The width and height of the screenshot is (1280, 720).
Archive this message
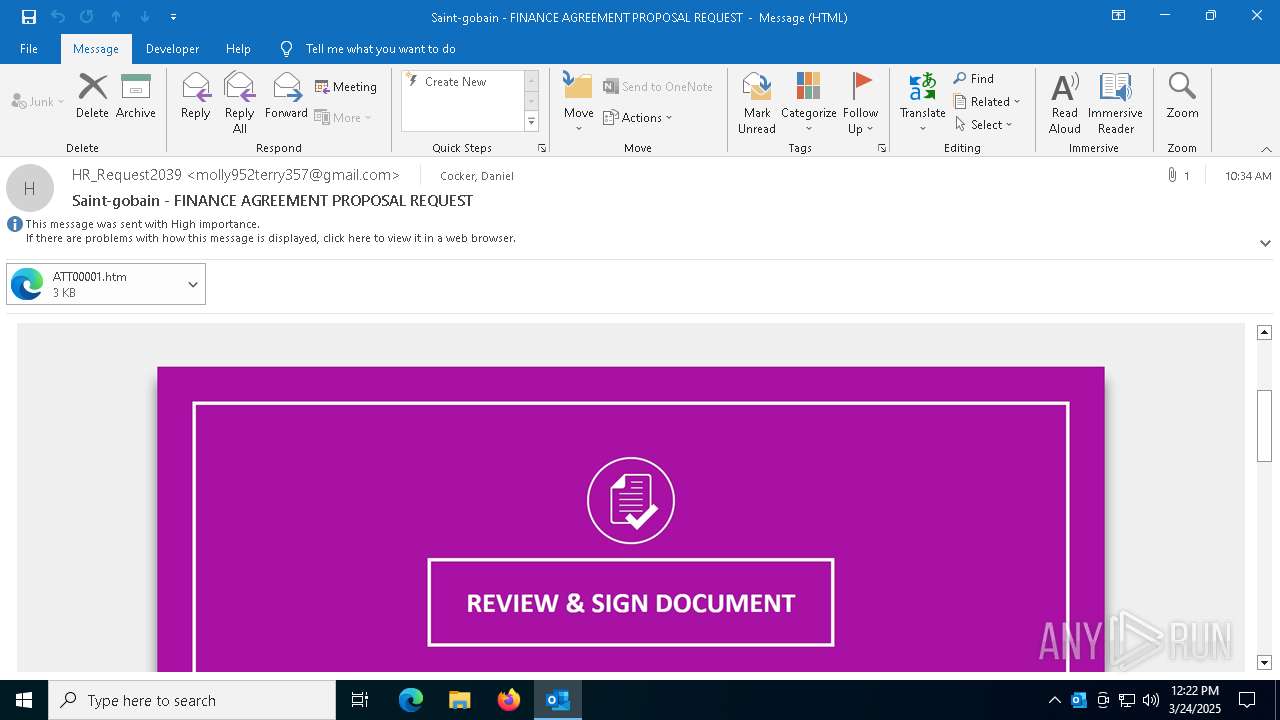[136, 96]
